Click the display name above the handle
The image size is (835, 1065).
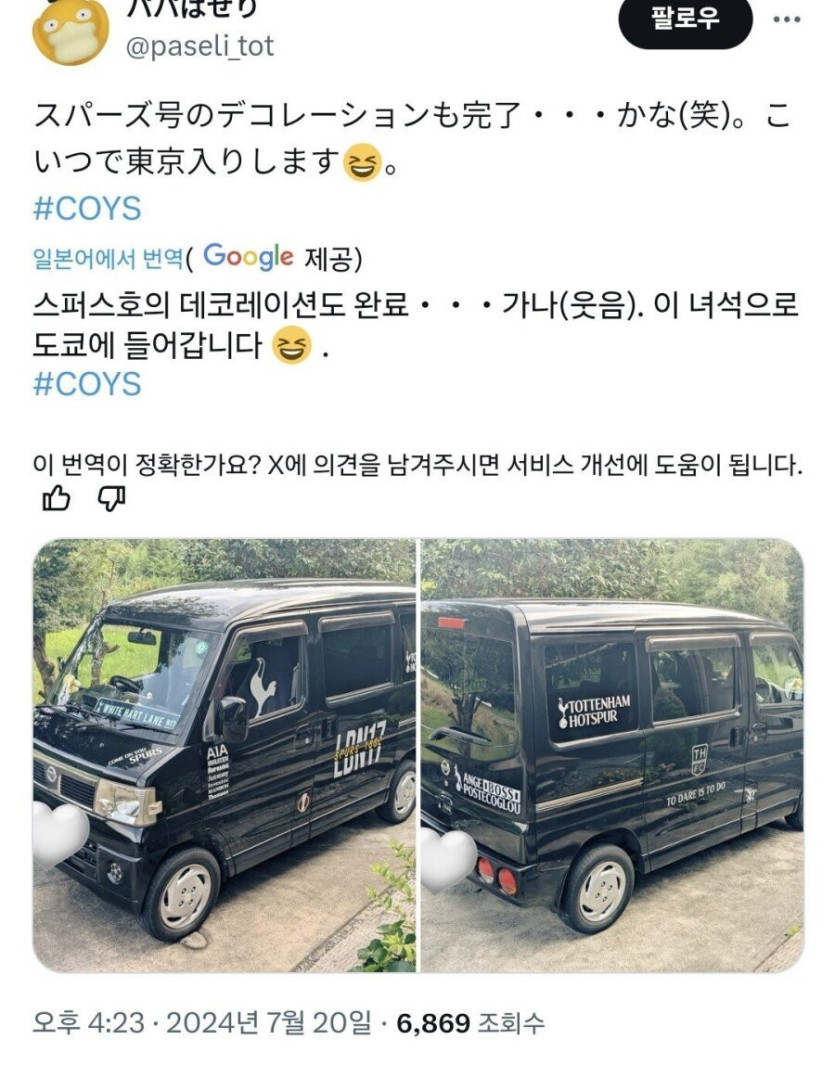(192, 10)
